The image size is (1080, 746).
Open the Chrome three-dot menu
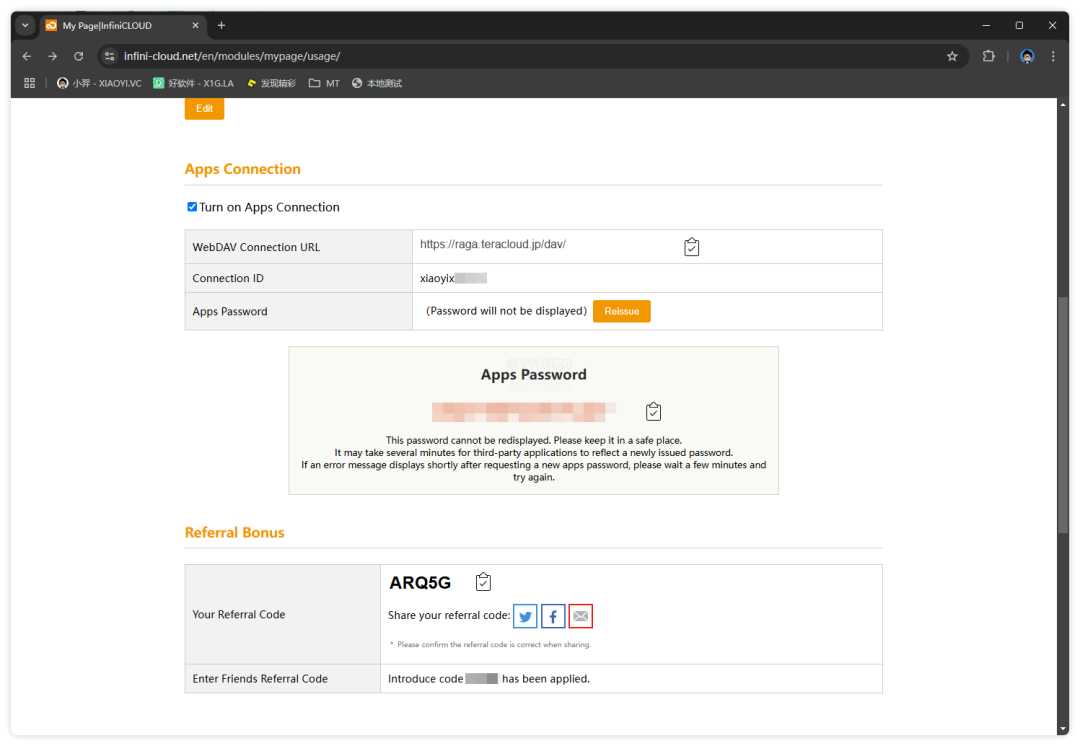[x=1053, y=56]
